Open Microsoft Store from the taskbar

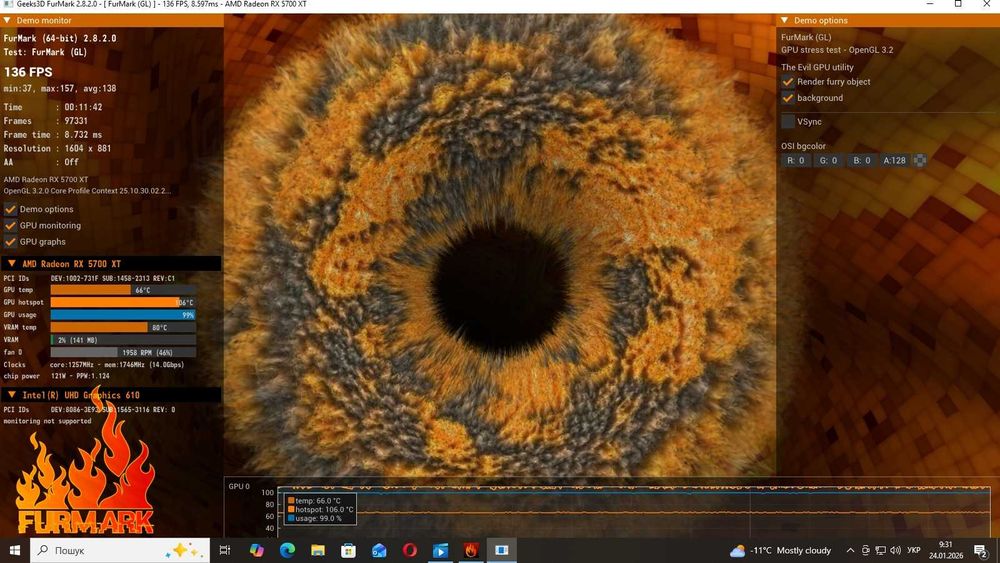pos(348,550)
